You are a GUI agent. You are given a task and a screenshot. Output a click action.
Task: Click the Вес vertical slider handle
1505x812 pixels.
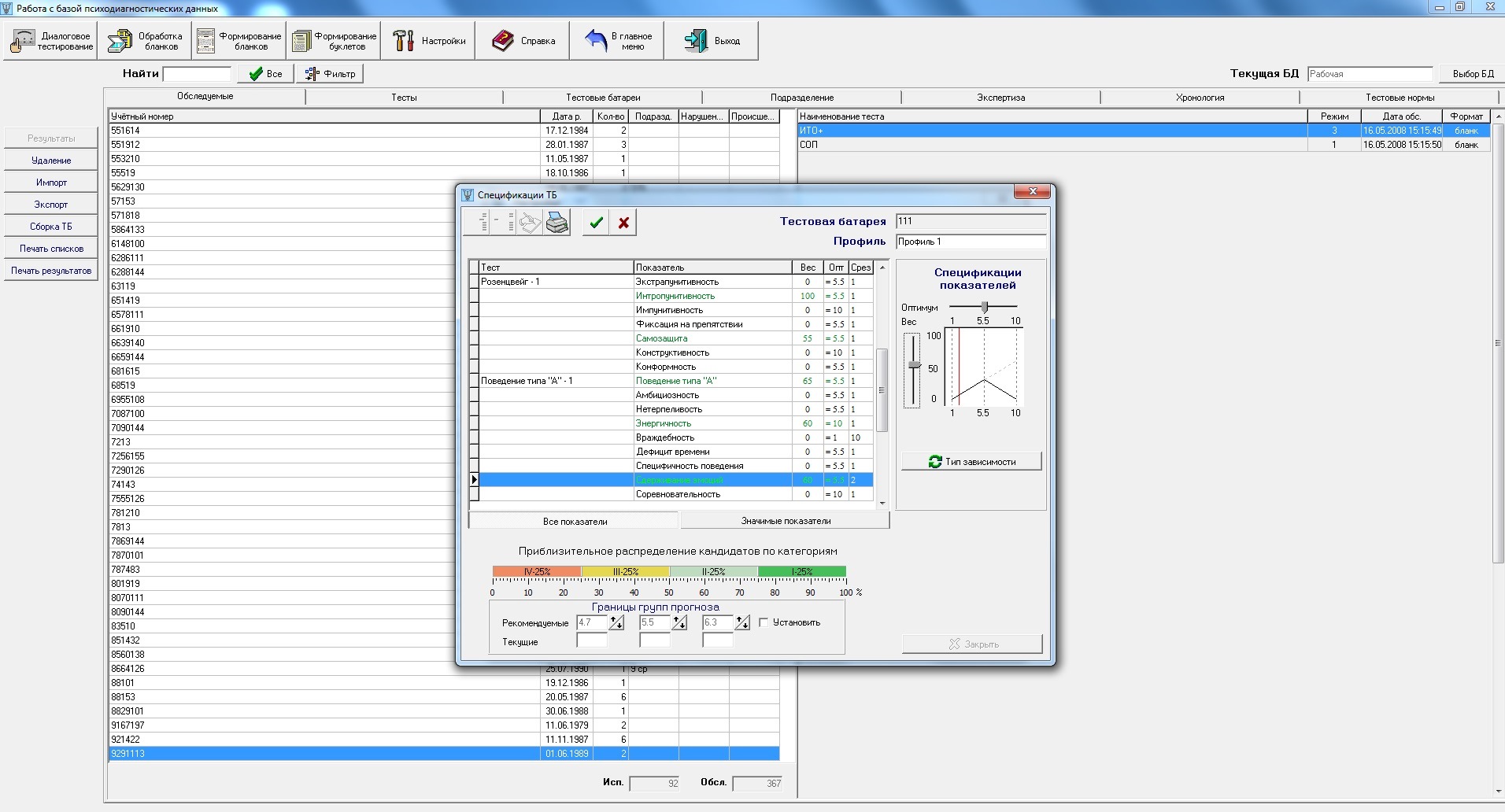coord(914,364)
